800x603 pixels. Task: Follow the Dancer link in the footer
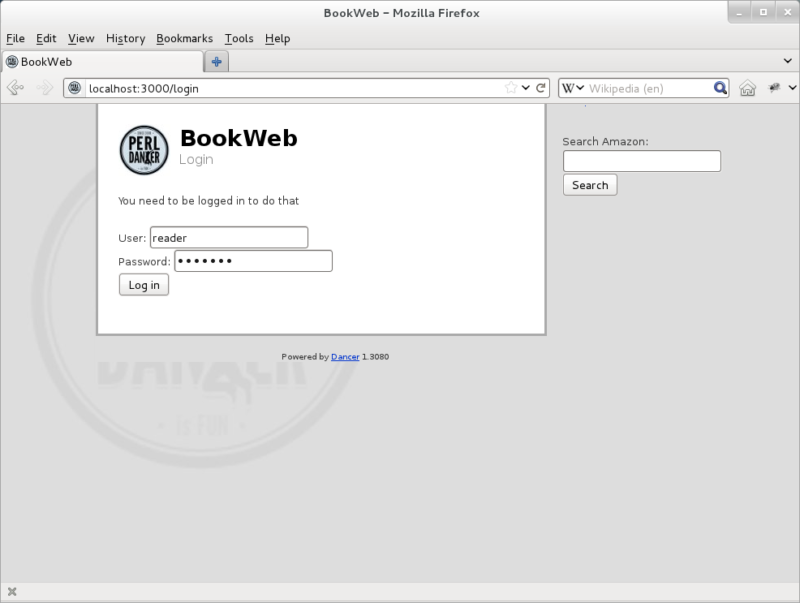point(345,356)
